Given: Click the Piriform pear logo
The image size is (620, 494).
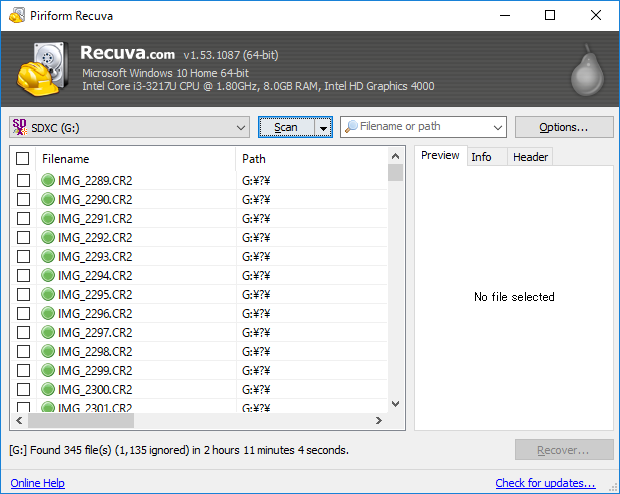Looking at the screenshot, I should coord(587,70).
